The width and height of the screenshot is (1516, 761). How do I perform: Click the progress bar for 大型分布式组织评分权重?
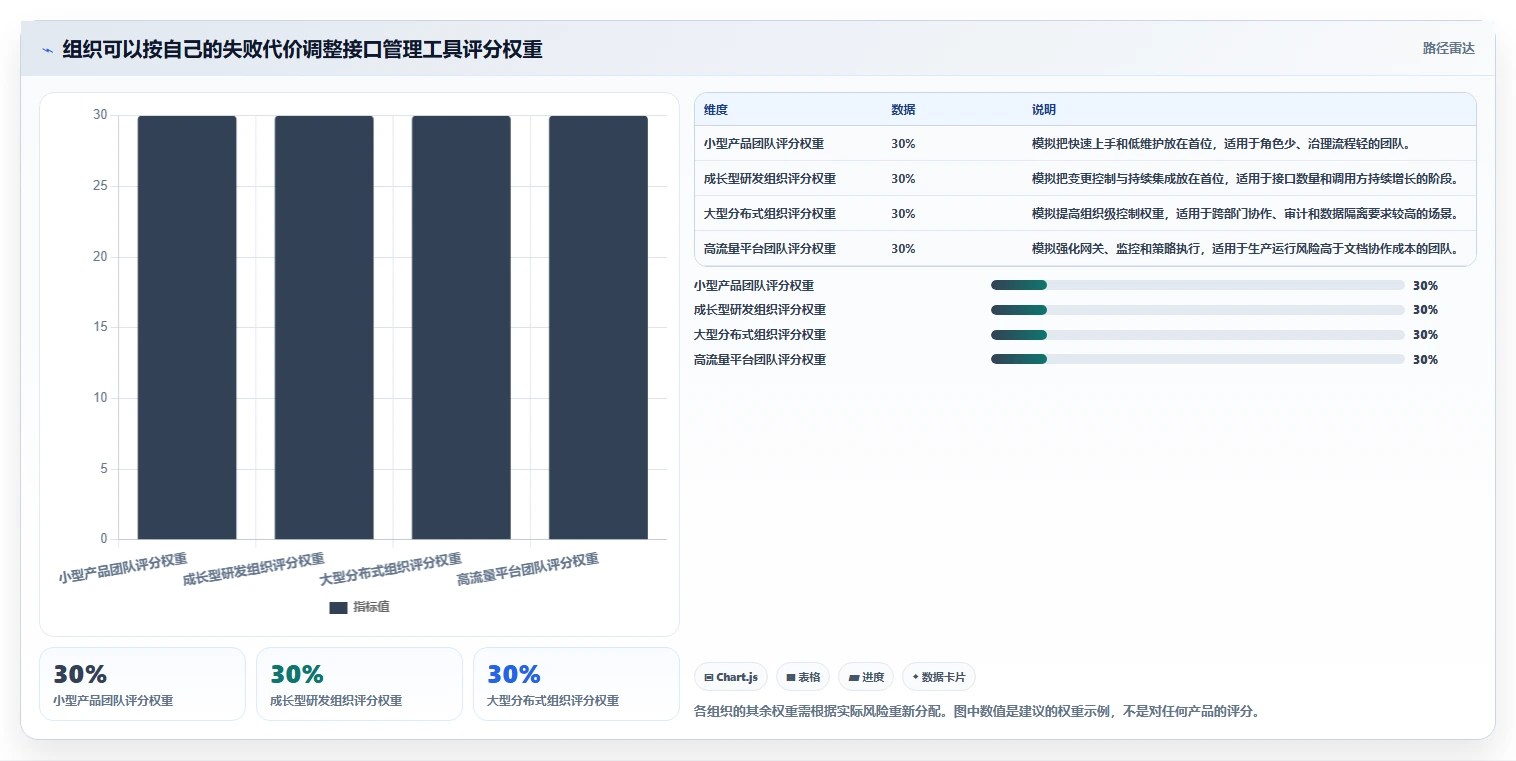pyautogui.click(x=1198, y=335)
